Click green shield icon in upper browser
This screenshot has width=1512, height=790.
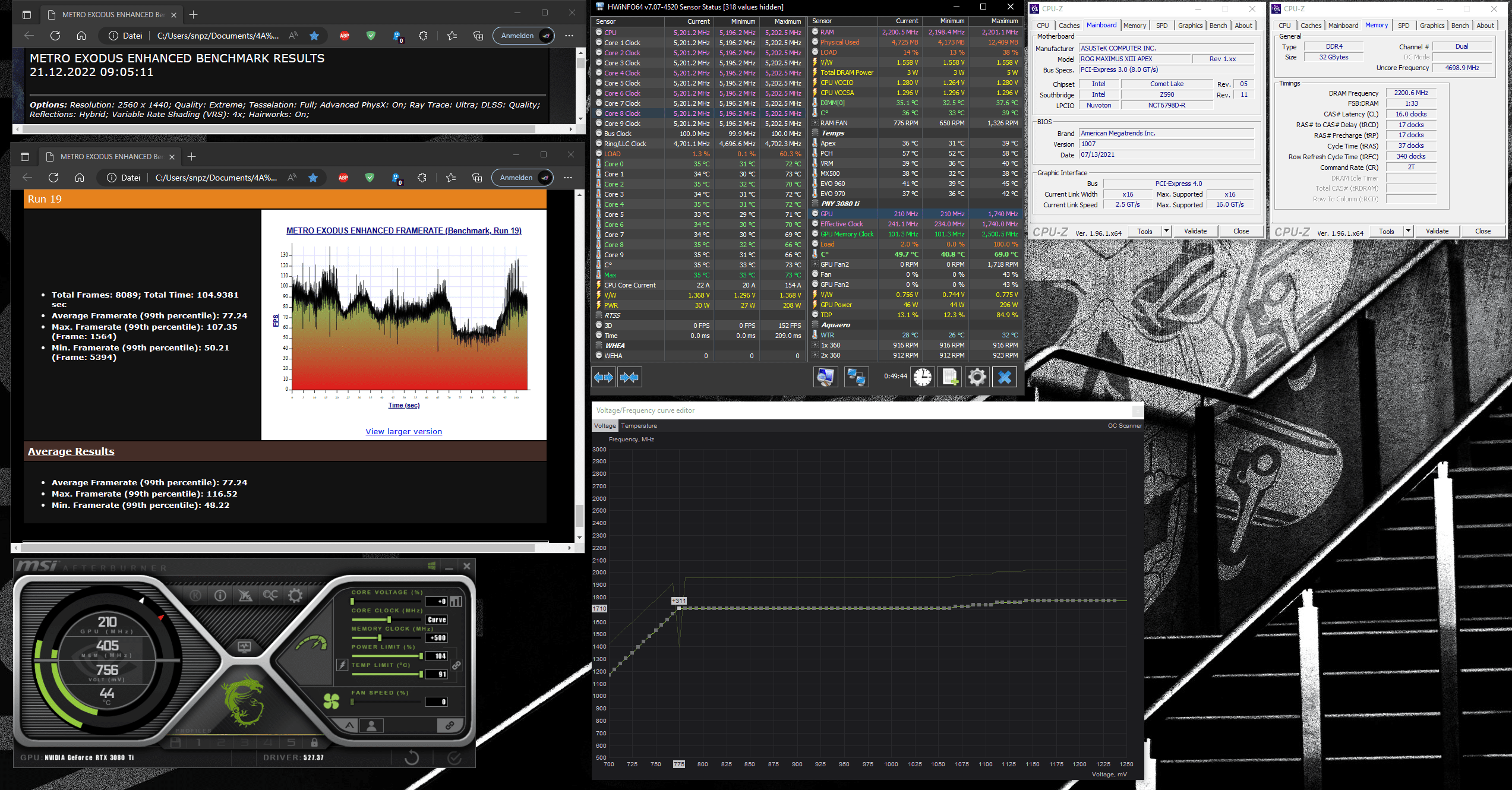(371, 36)
